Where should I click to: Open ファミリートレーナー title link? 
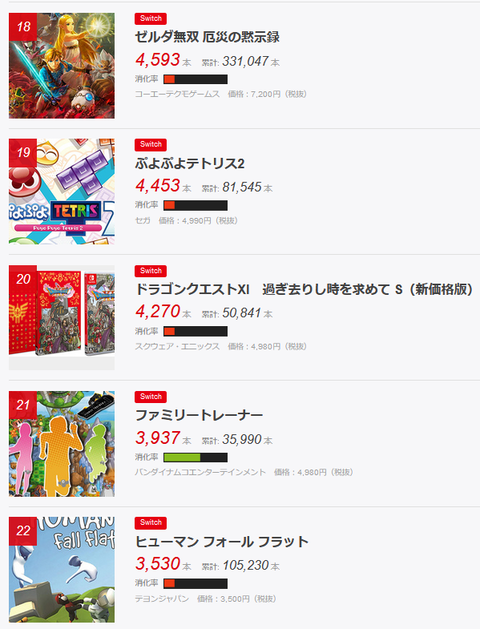pos(199,415)
